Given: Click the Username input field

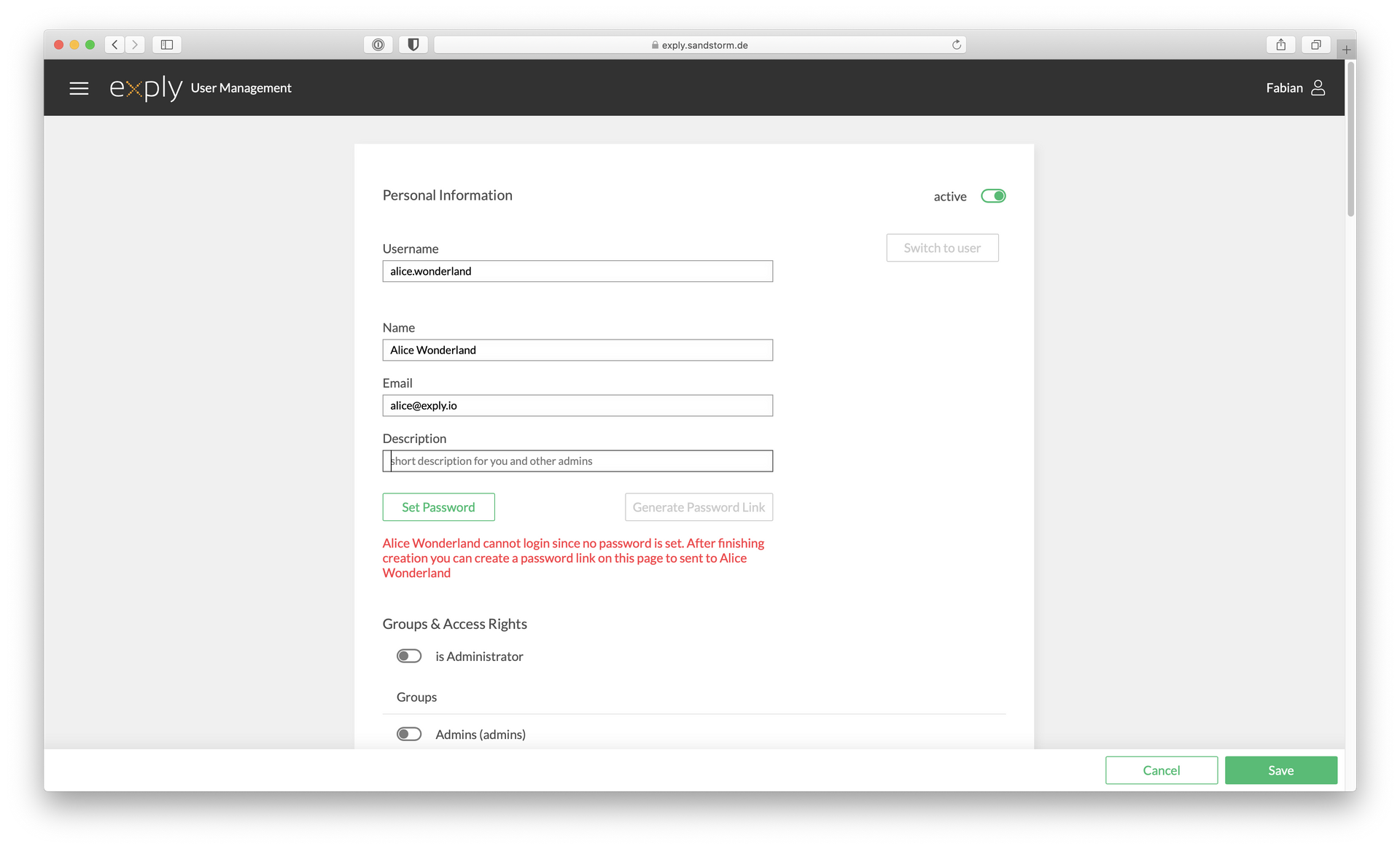Looking at the screenshot, I should tap(578, 271).
